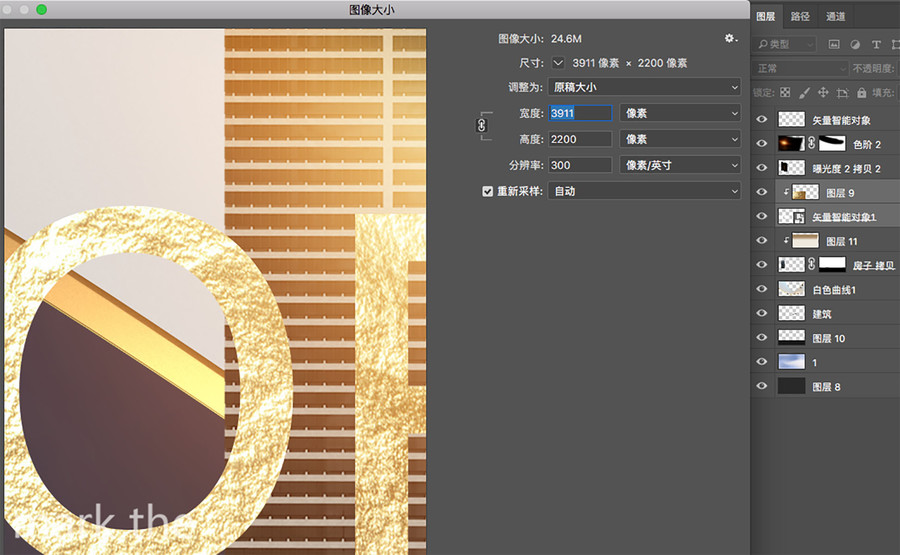Open the resolution unit 像素/英寸 dropdown

(x=680, y=165)
